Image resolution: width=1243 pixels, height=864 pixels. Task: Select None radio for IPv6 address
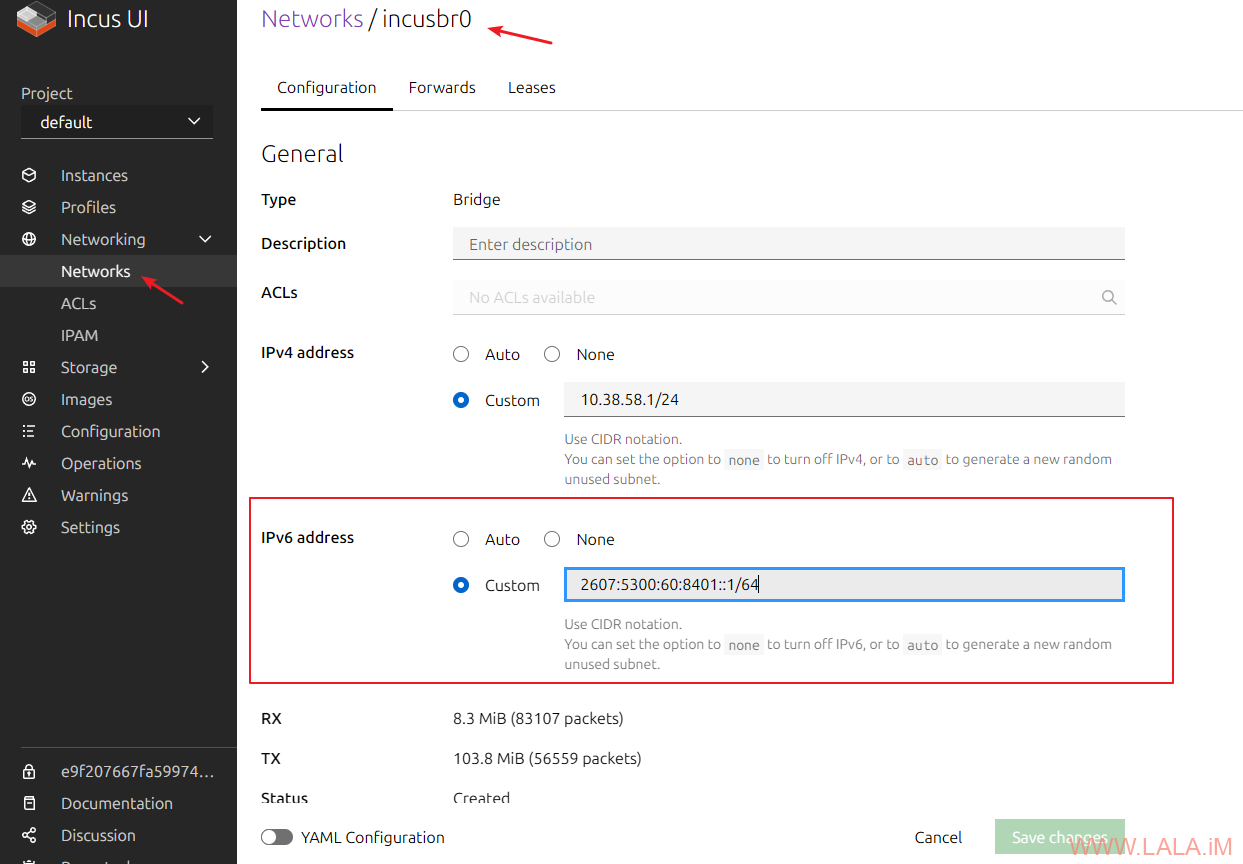click(552, 539)
